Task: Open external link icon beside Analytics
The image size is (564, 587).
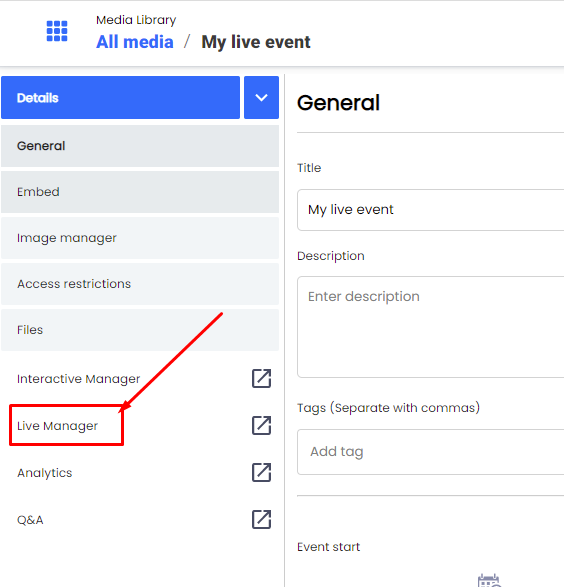Action: pyautogui.click(x=261, y=472)
